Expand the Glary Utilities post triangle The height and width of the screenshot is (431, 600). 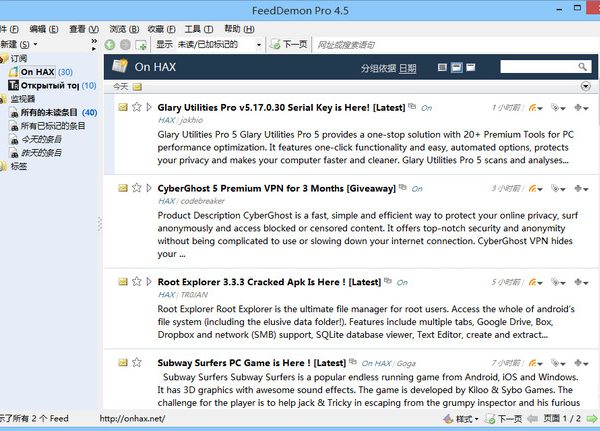[x=149, y=106]
